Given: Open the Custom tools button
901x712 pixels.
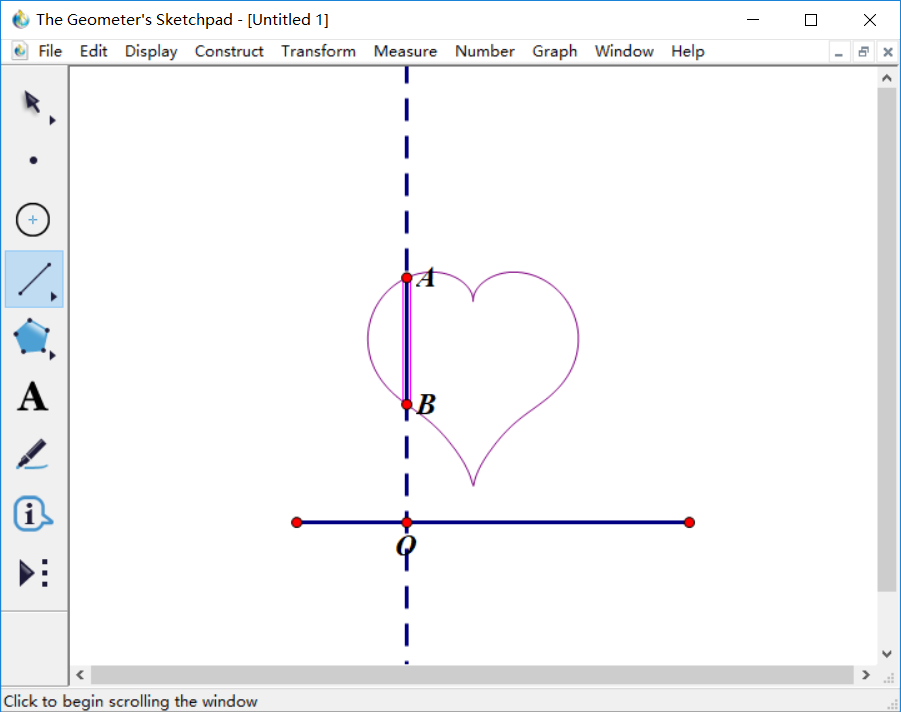Looking at the screenshot, I should tap(33, 573).
